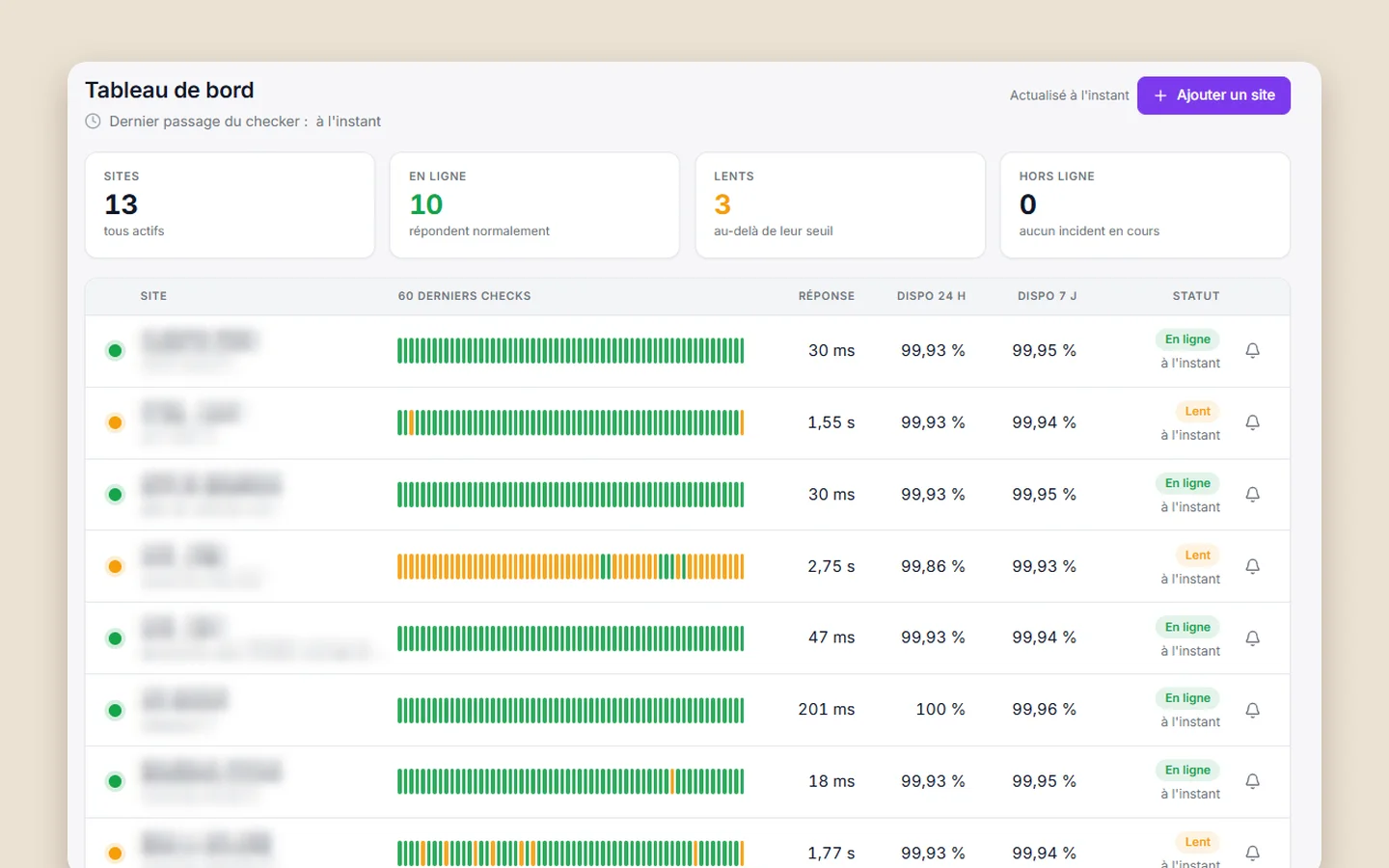Click the bell icon on the 1,55 s row

click(x=1252, y=422)
